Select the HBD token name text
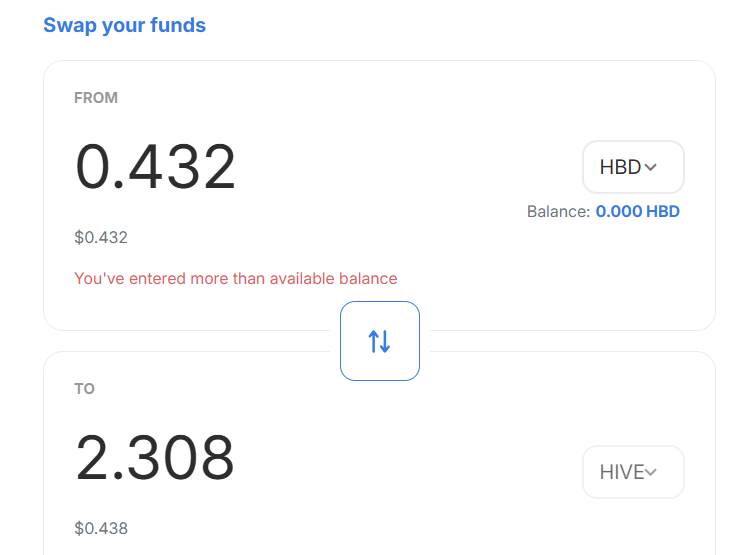The width and height of the screenshot is (746, 555). [620, 167]
